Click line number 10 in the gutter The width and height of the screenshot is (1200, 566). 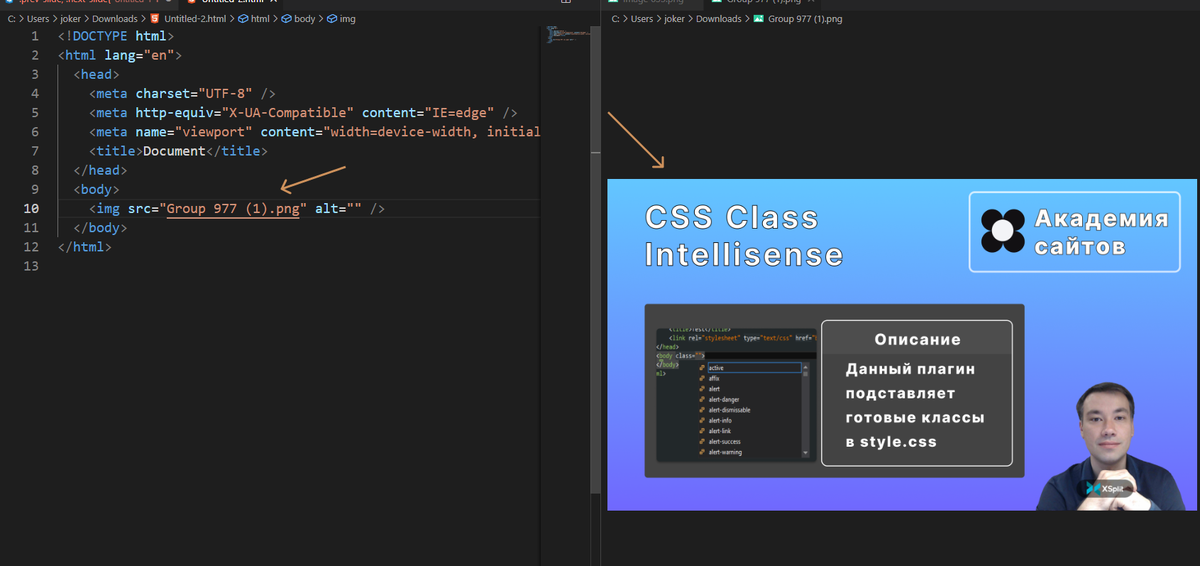[31, 208]
